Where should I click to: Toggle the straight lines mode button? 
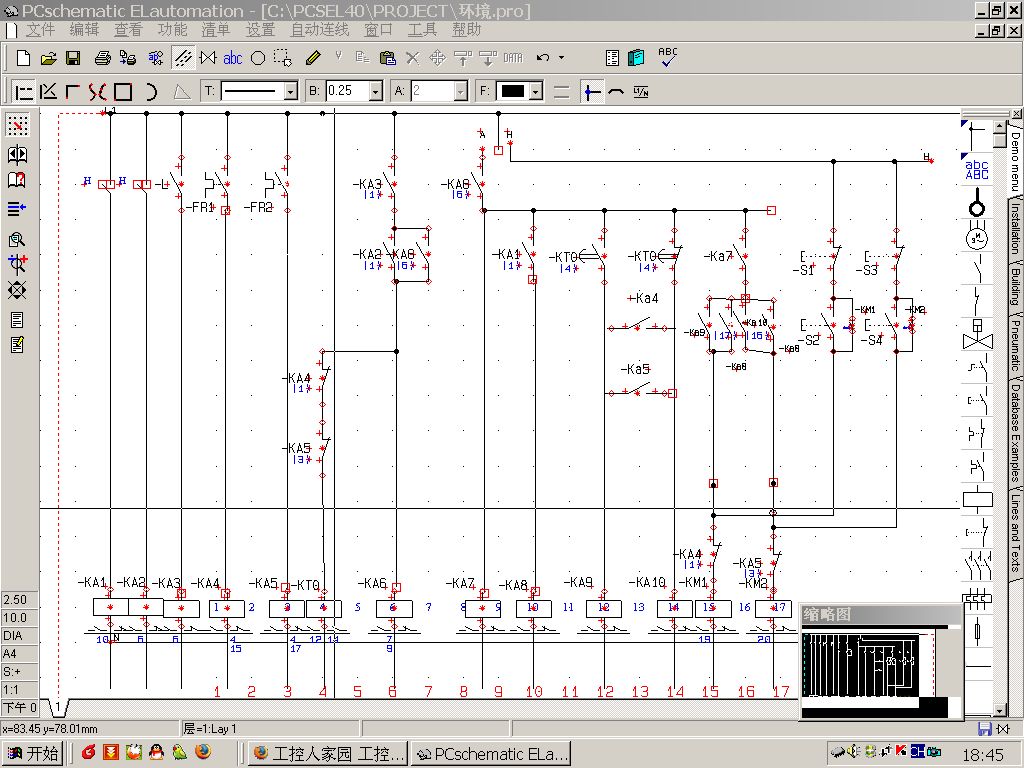click(x=23, y=92)
